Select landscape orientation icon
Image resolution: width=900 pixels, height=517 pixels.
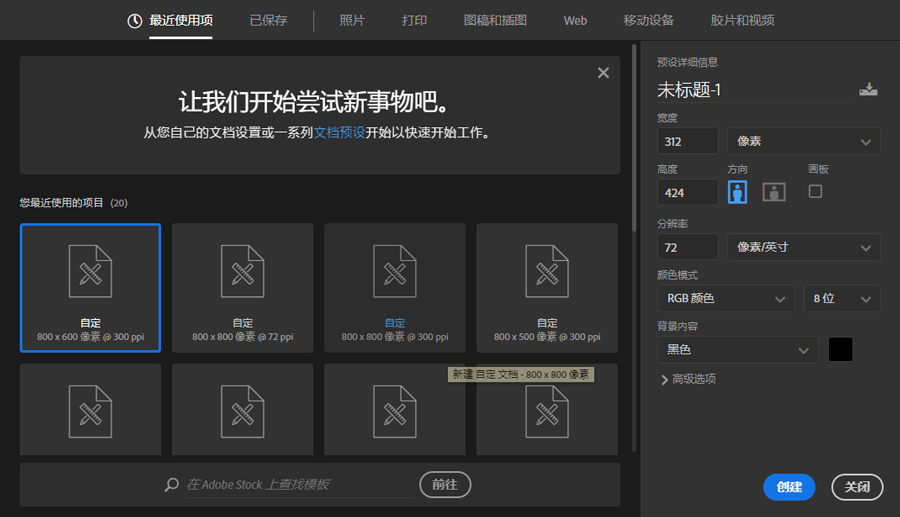pos(774,192)
